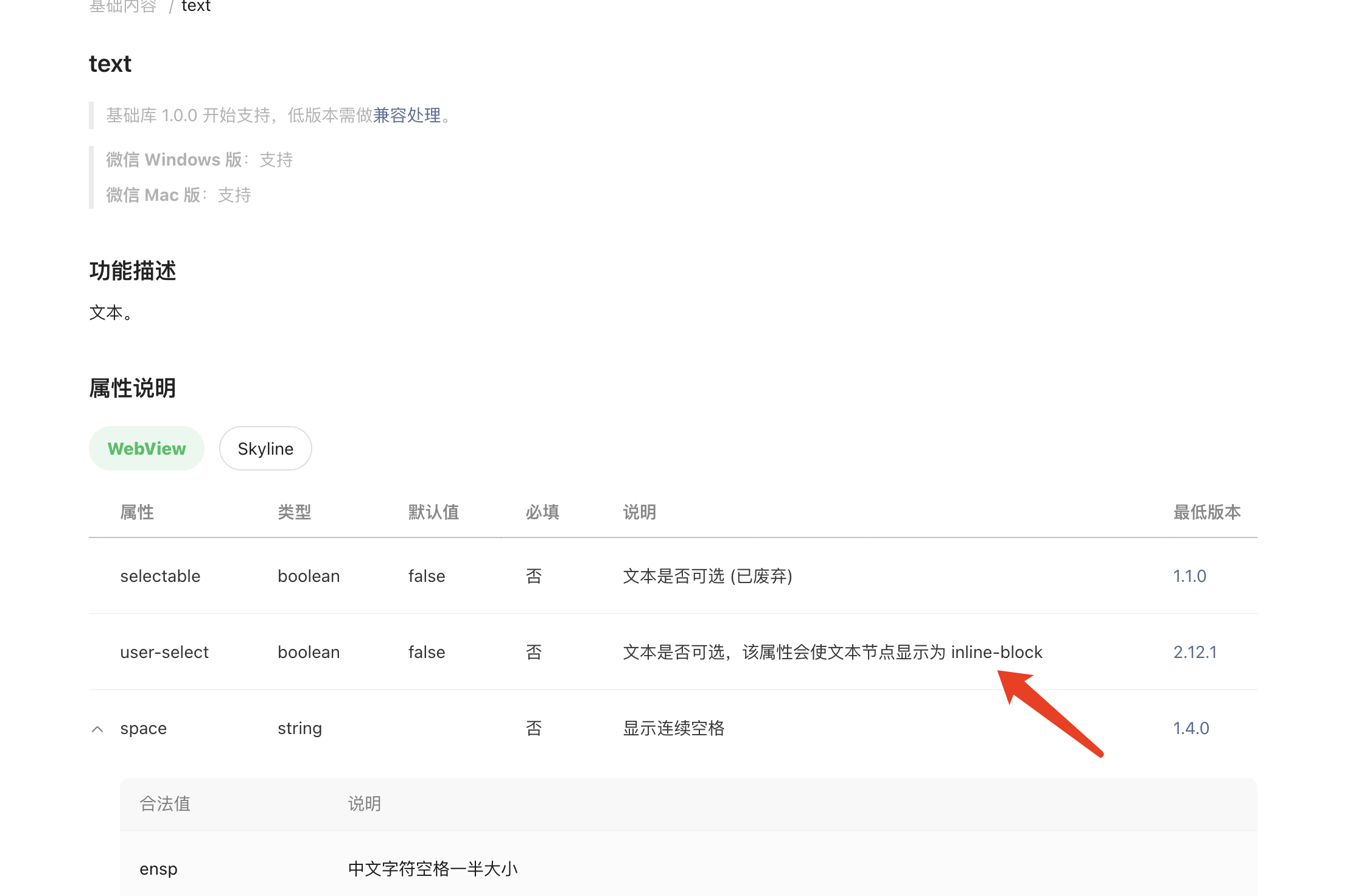Select the WebView tab
Image resolution: width=1361 pixels, height=896 pixels.
click(147, 449)
